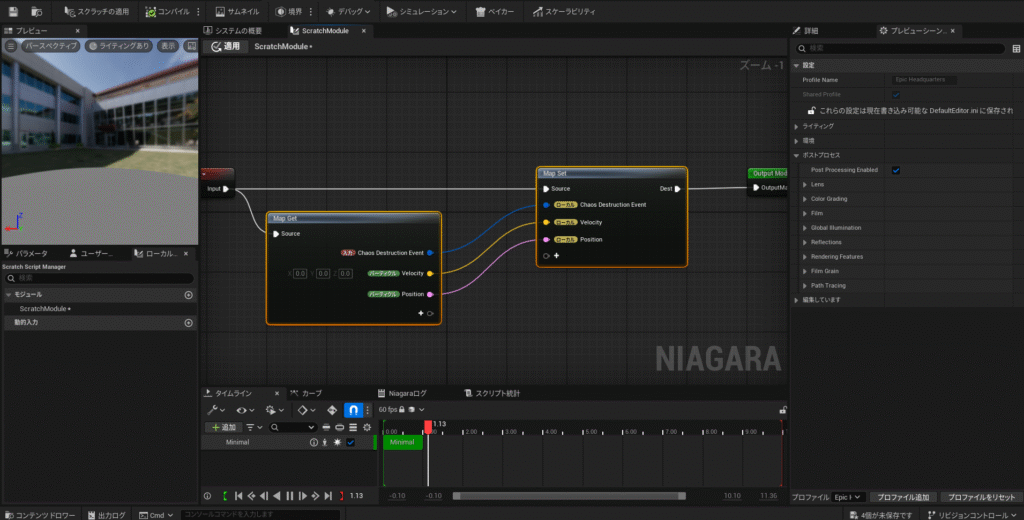Switch to the システムの概要 tab
The width and height of the screenshot is (1024, 520).
pos(233,31)
